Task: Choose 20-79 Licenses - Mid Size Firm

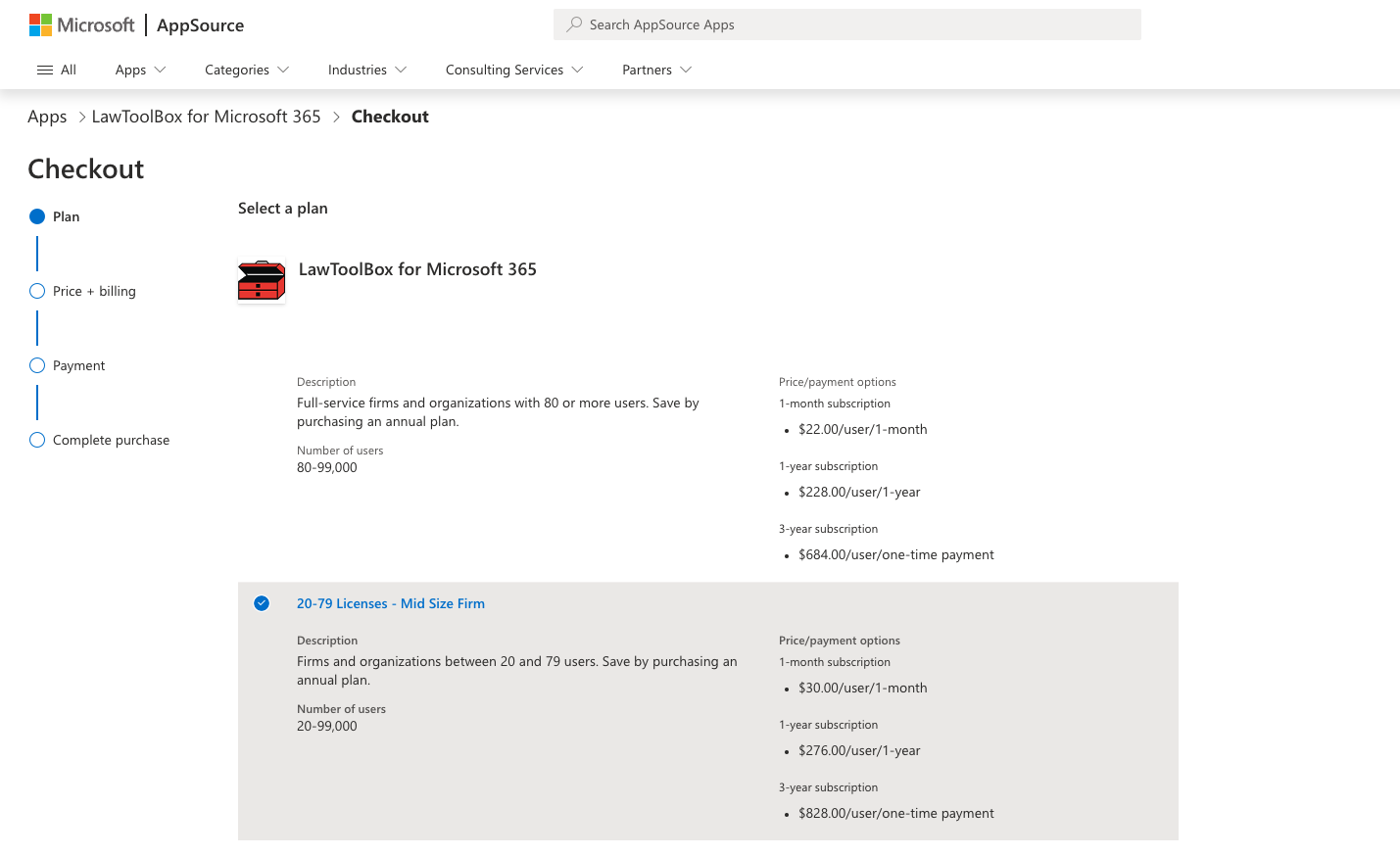Action: pyautogui.click(x=391, y=603)
